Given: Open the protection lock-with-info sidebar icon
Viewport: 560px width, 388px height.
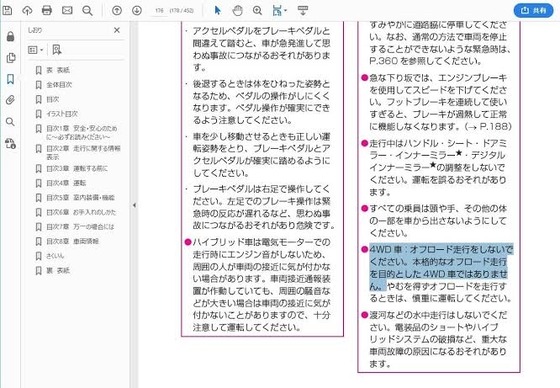Looking at the screenshot, I should [10, 144].
